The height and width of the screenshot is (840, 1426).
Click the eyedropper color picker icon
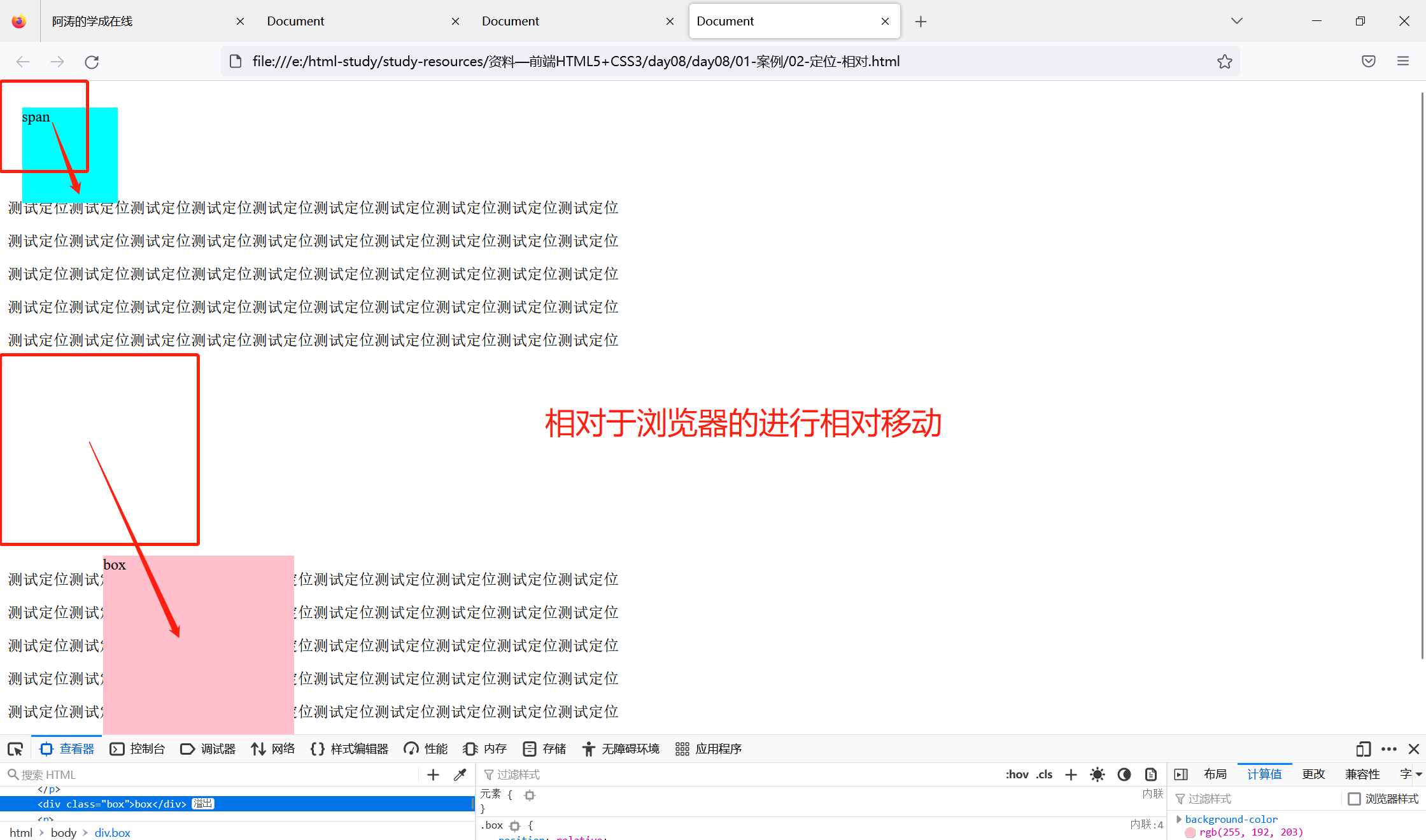(460, 774)
